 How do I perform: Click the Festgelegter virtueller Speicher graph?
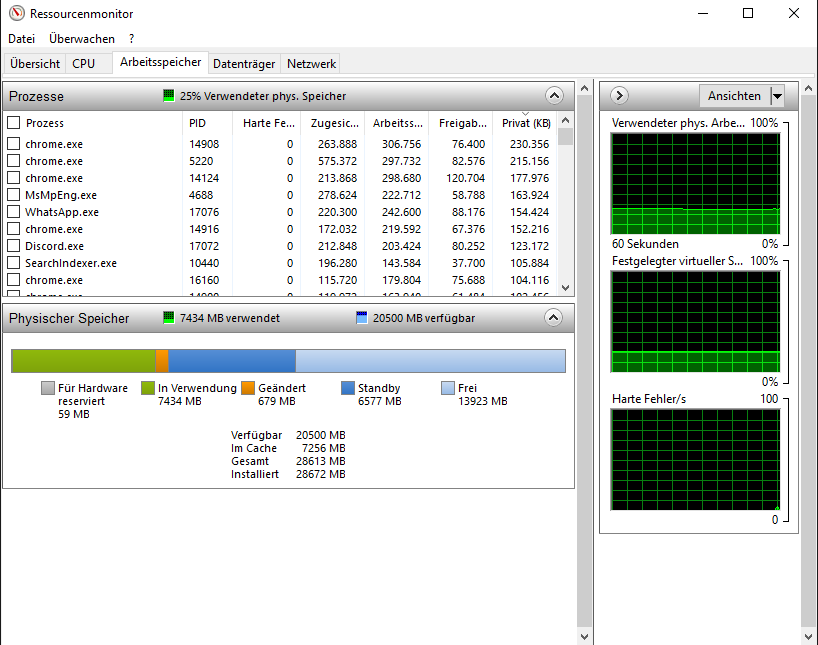695,321
